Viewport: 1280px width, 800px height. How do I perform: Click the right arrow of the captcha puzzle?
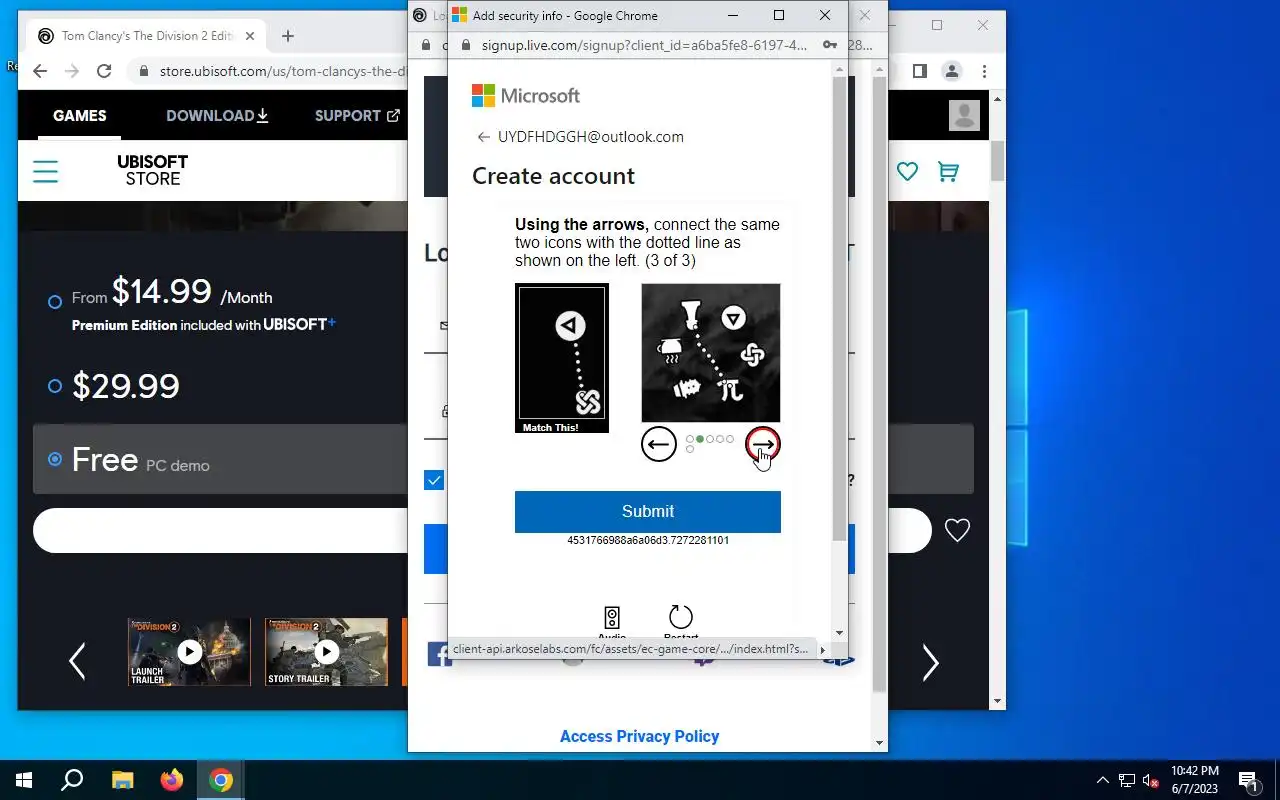[x=763, y=444]
